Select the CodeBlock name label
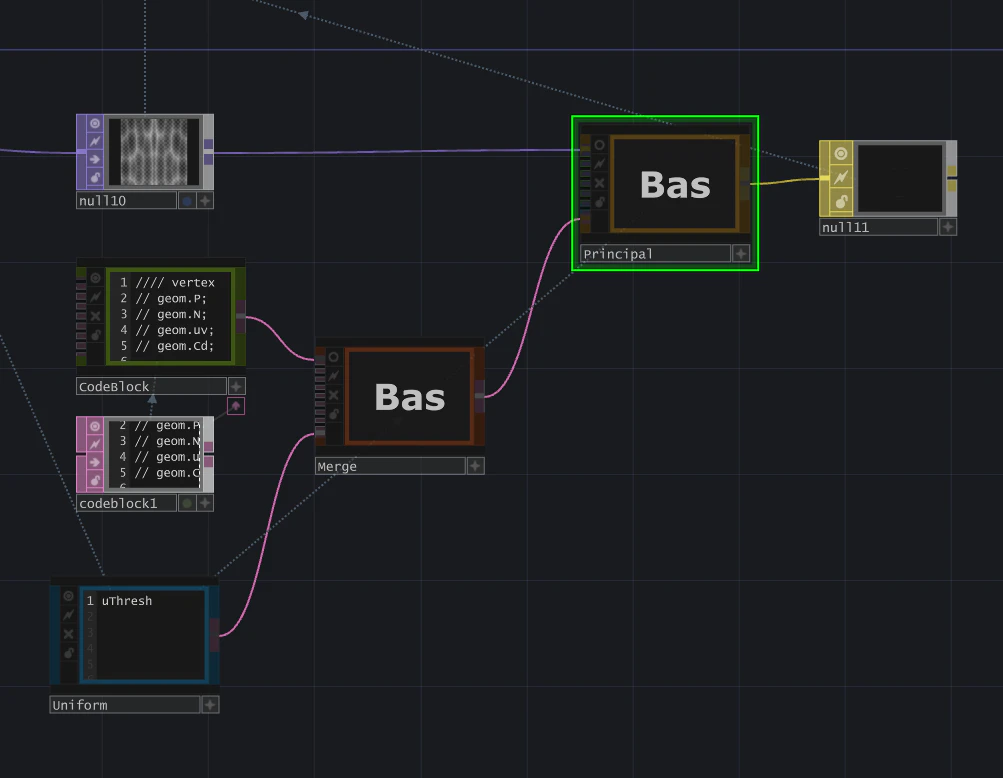 point(151,386)
